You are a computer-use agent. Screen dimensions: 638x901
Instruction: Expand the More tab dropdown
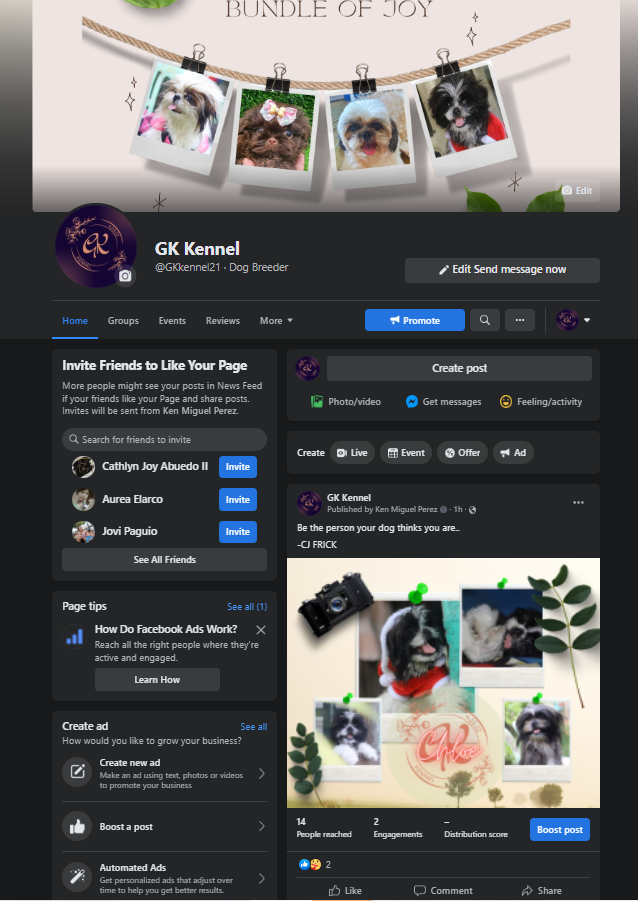point(276,321)
